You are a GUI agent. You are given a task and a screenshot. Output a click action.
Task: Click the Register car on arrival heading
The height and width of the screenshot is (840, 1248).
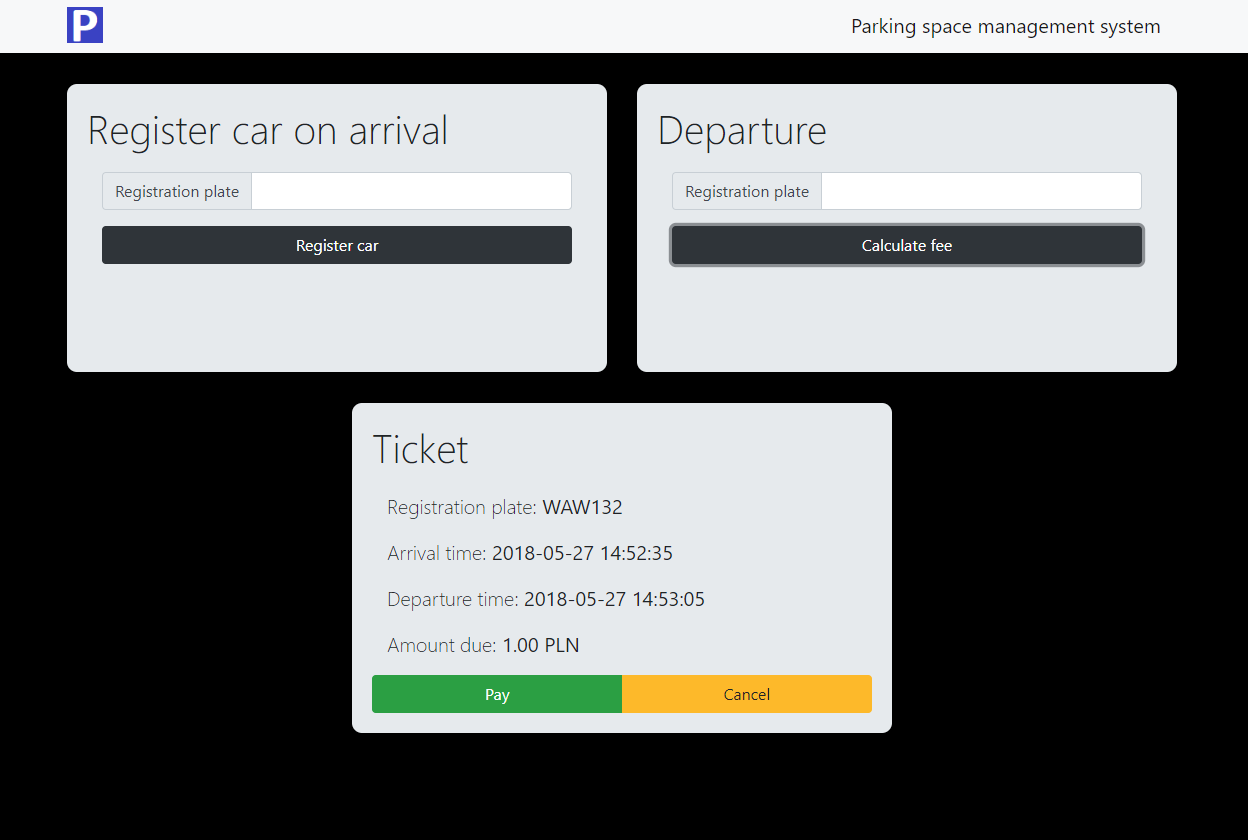tap(268, 131)
